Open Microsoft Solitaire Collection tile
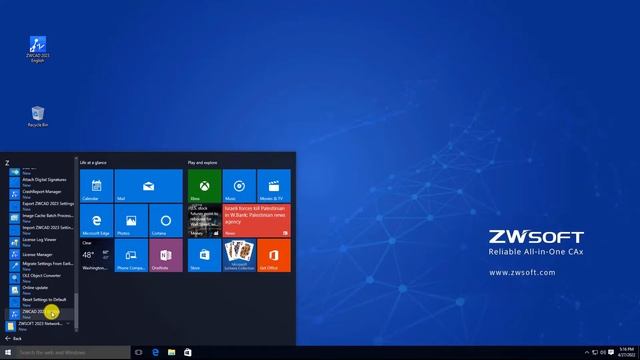The height and width of the screenshot is (360, 640). tap(239, 255)
